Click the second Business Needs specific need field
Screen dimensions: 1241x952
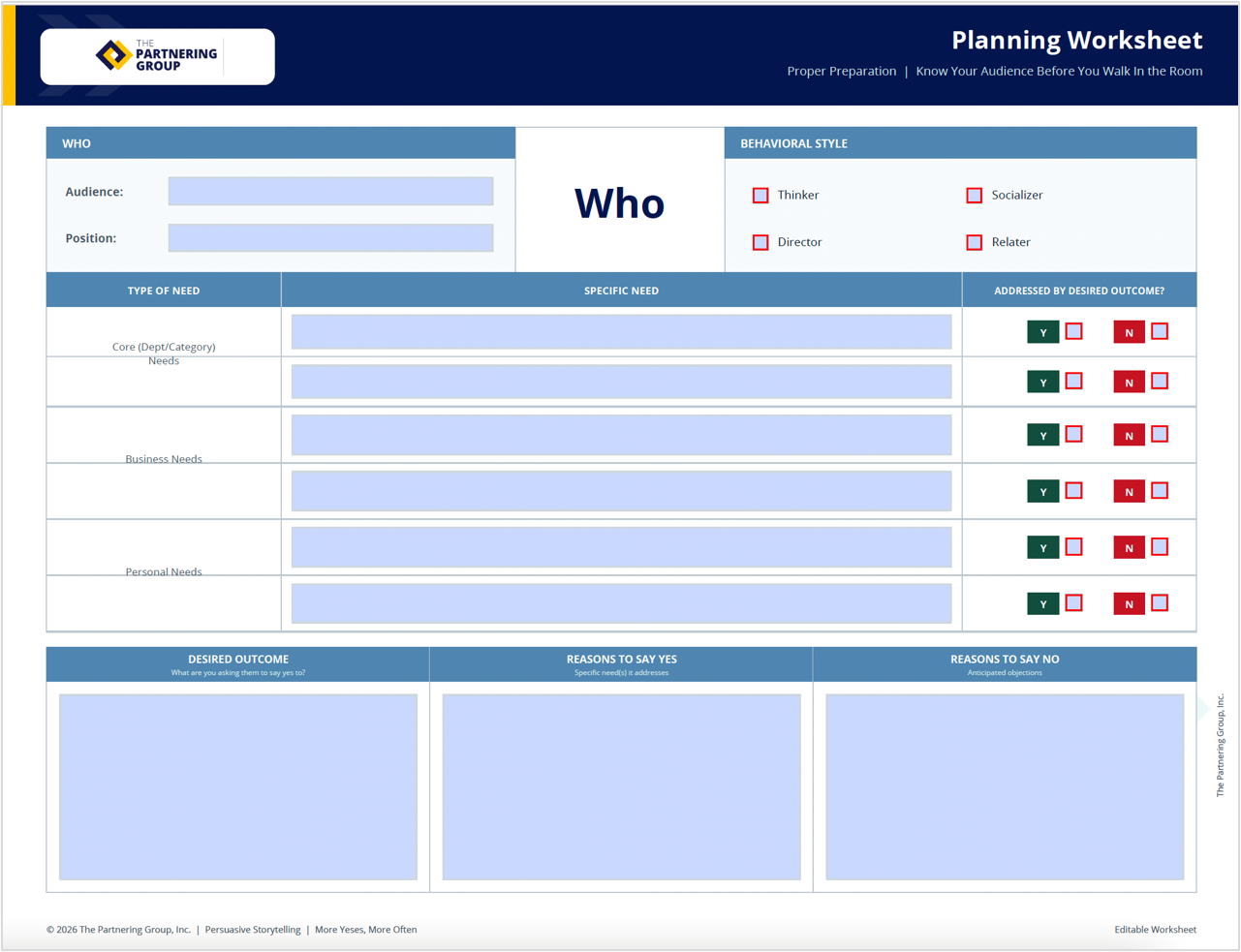(x=621, y=491)
